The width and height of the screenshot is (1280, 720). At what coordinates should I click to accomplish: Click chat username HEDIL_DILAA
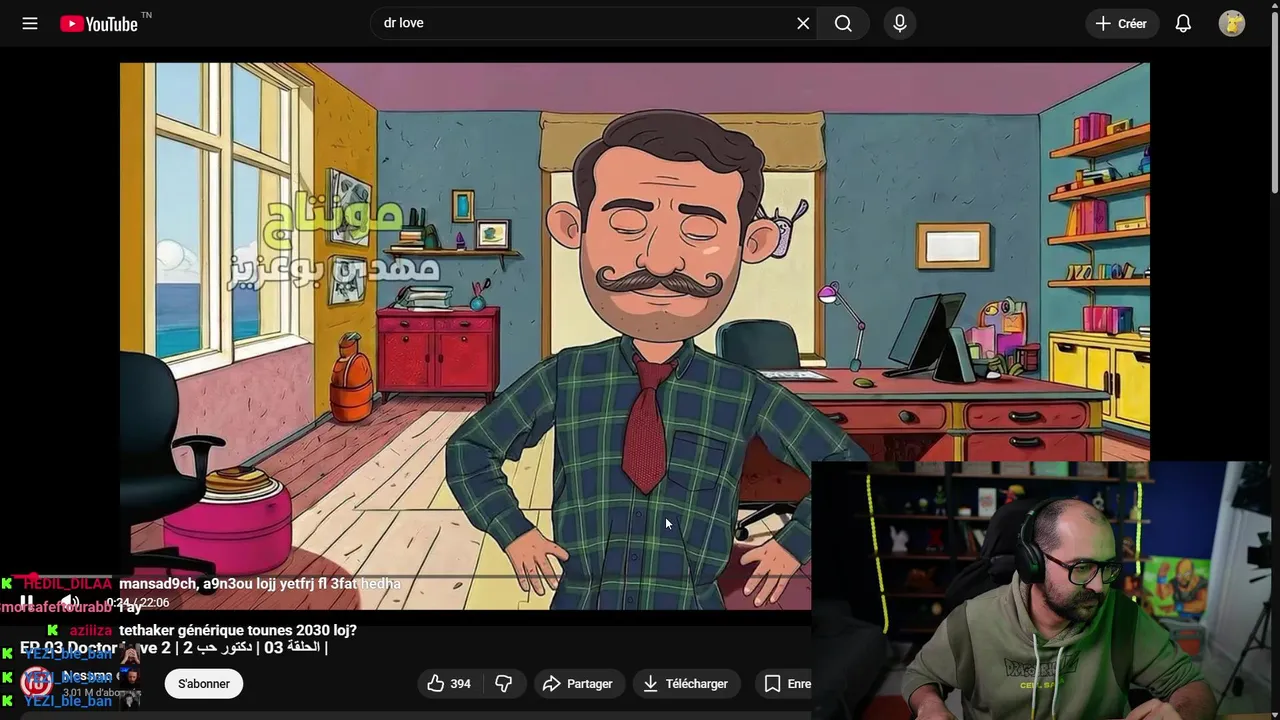pyautogui.click(x=68, y=584)
